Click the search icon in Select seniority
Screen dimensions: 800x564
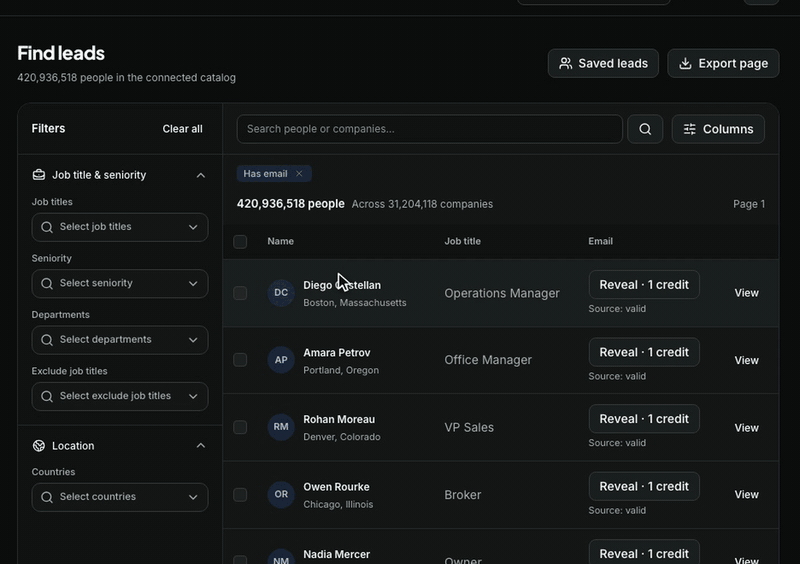tap(47, 283)
